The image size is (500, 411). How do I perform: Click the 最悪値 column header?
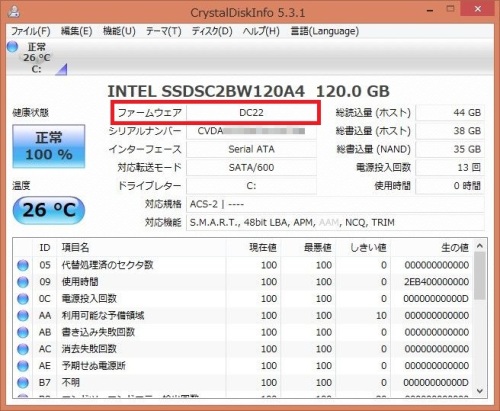click(x=308, y=248)
